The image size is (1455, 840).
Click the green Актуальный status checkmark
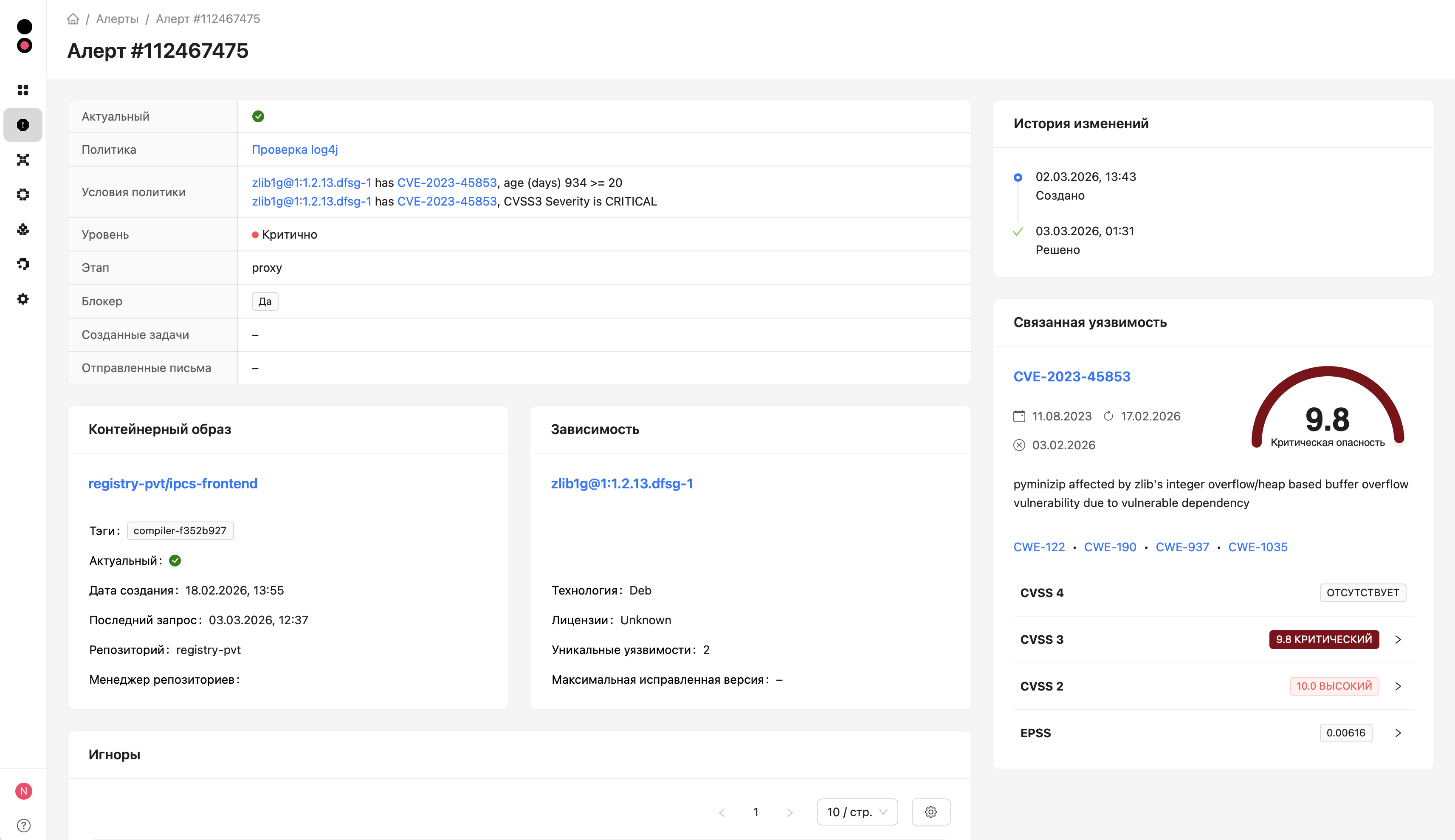coord(258,116)
